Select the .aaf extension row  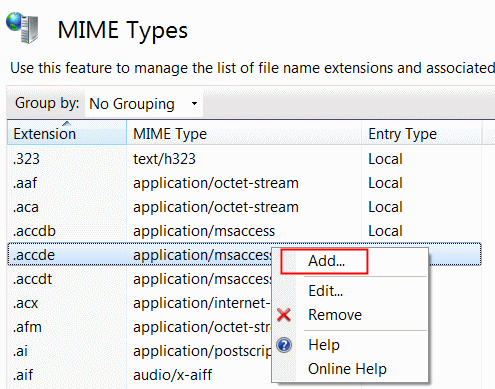point(244,183)
